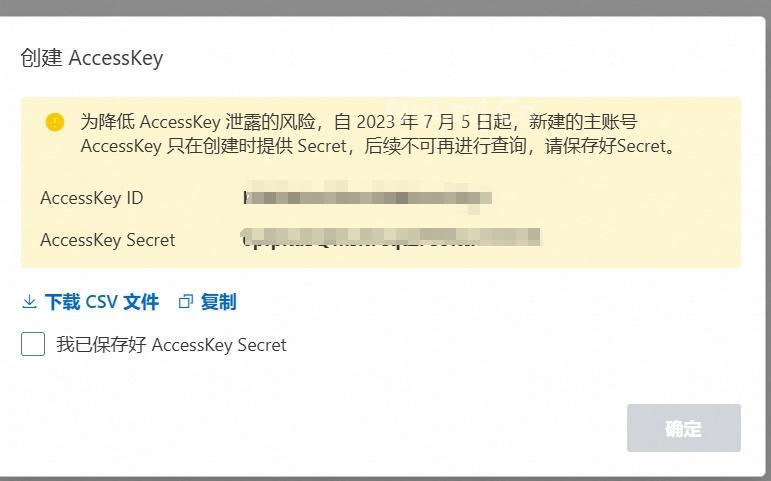
Task: Click the download arrow icon
Action: pos(30,301)
